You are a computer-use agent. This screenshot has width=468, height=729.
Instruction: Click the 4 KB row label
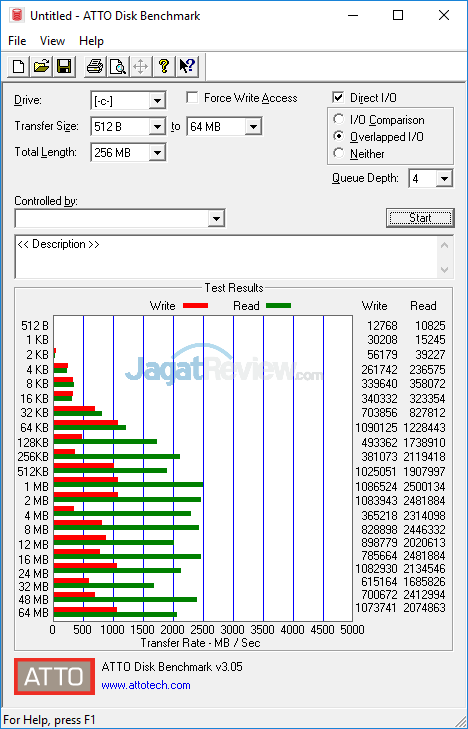(38, 371)
